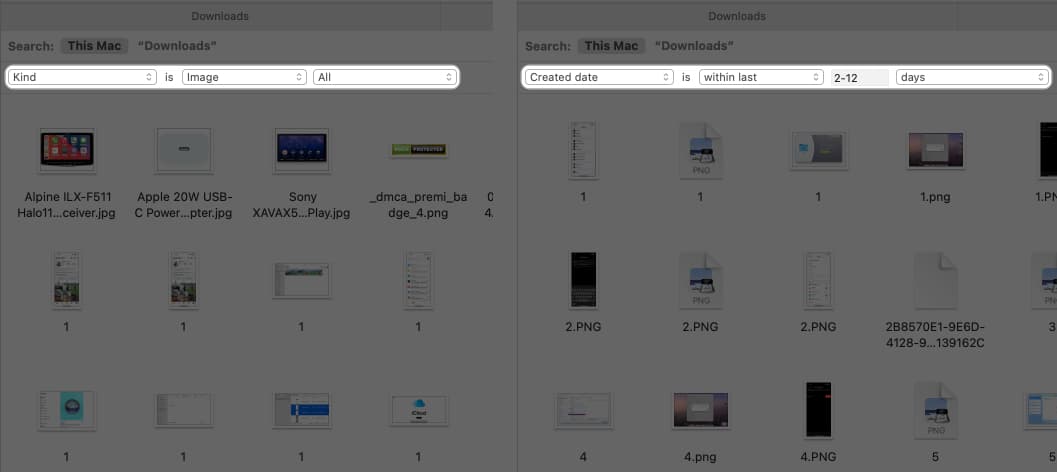Select the iCloud logo thumbnail named 1

coord(418,409)
